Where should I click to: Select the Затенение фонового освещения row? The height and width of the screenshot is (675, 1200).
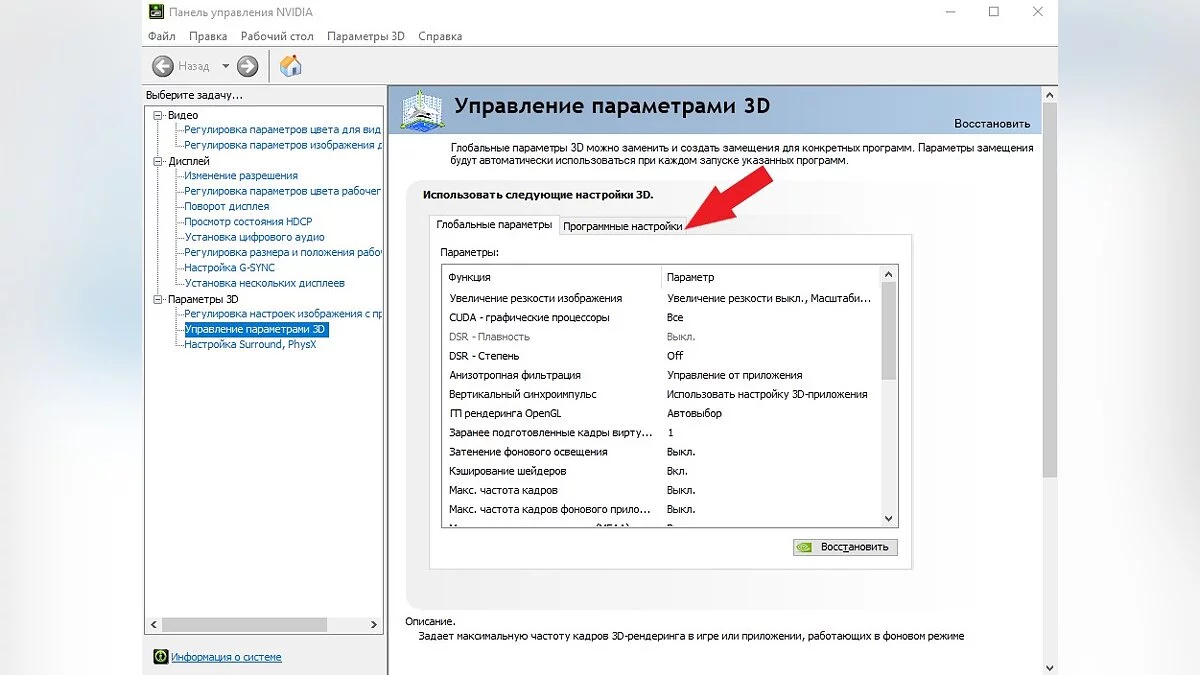661,452
